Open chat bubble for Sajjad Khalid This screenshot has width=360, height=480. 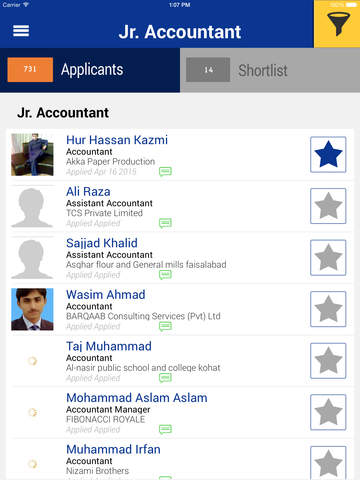click(x=165, y=275)
